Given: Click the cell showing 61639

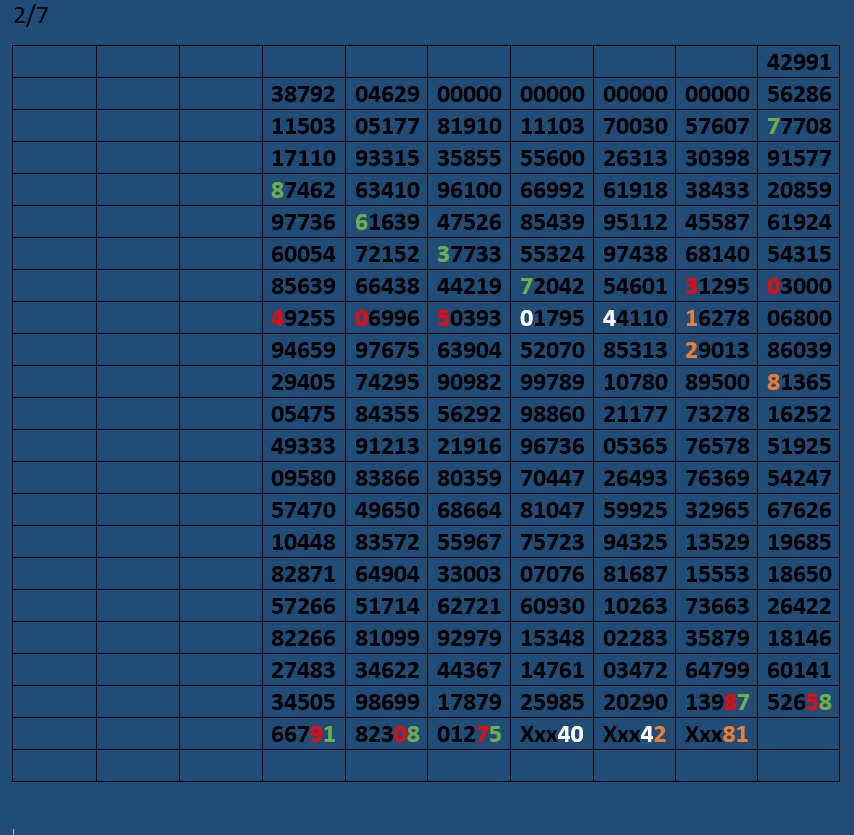Looking at the screenshot, I should [386, 222].
